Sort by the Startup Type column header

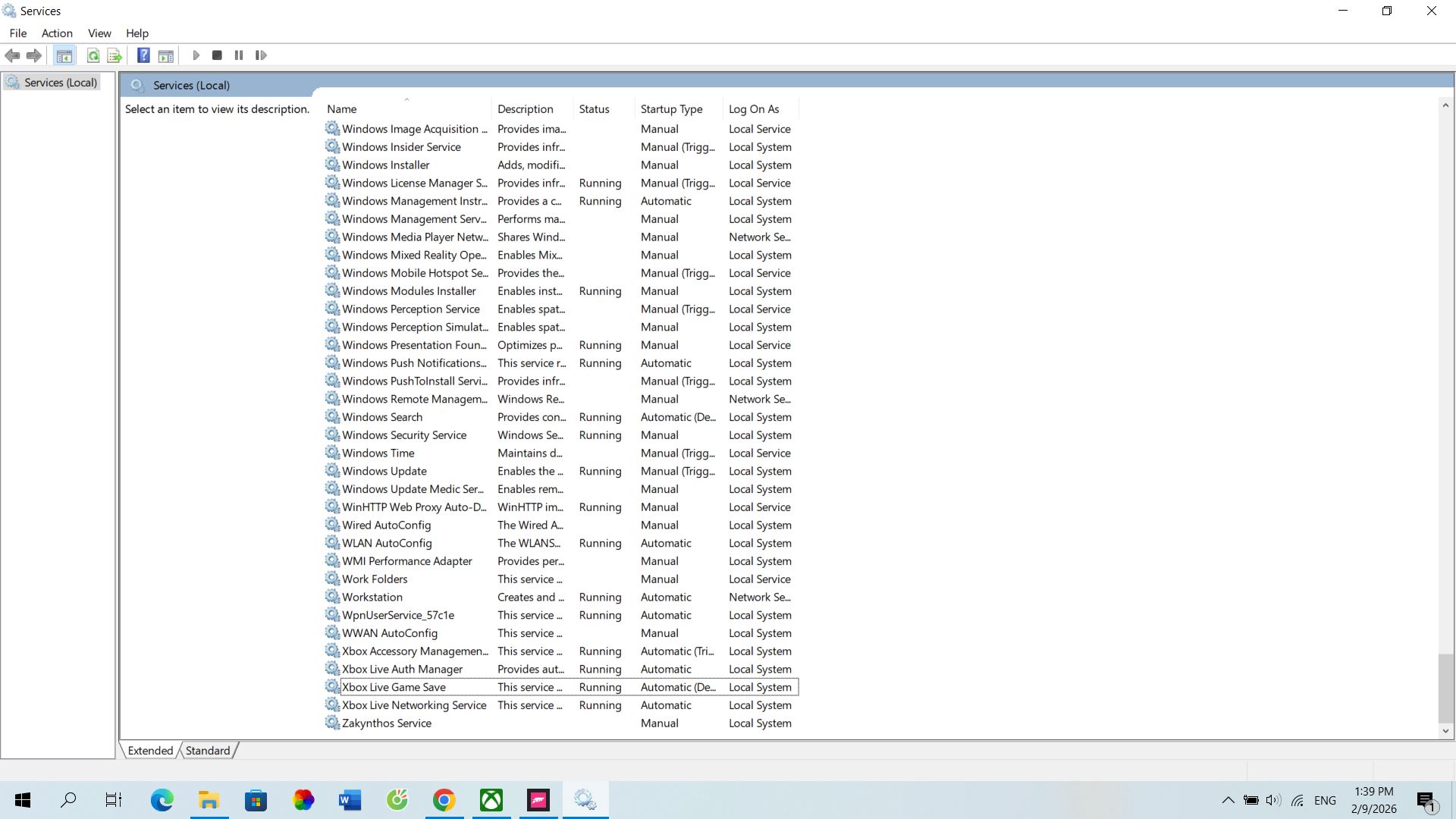click(x=671, y=109)
